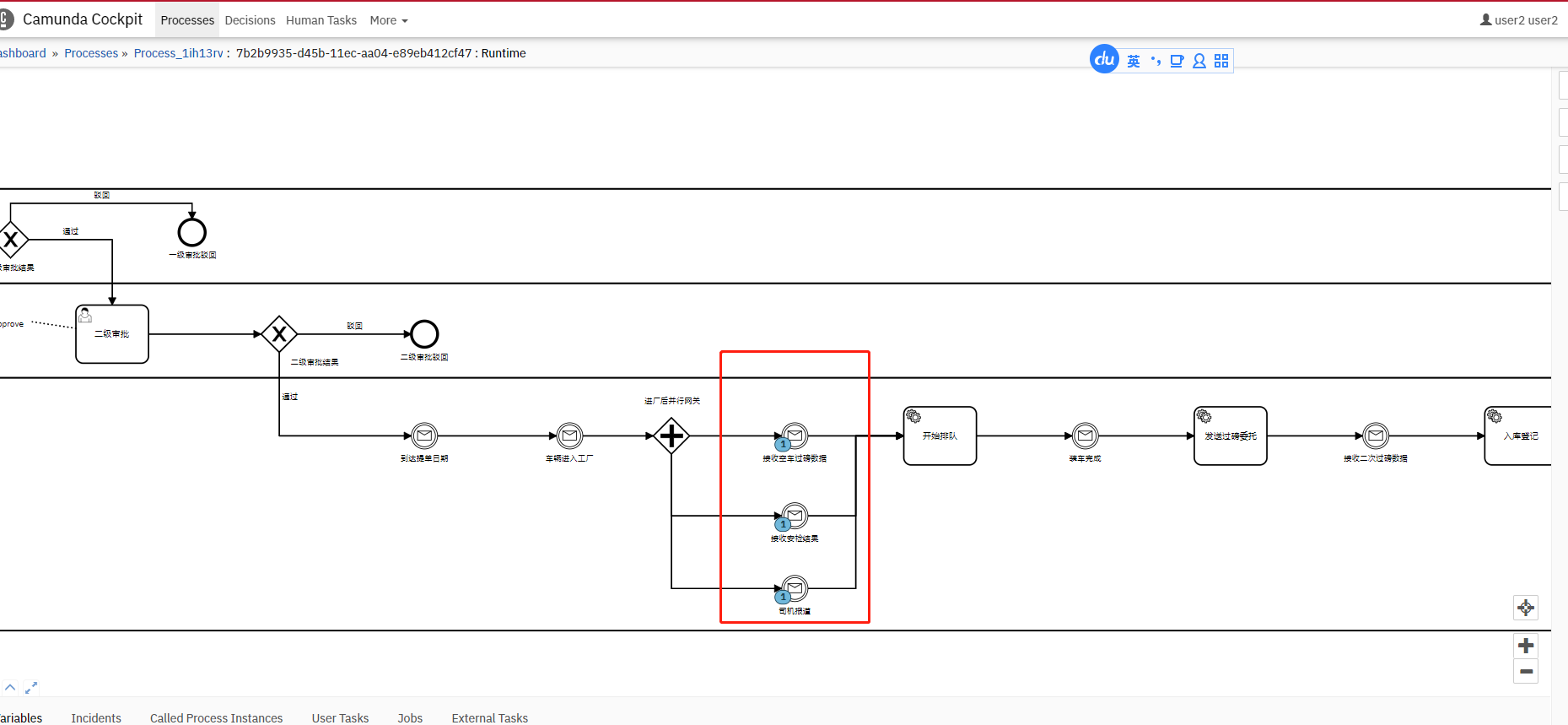Click the input method user account icon
The width and height of the screenshot is (1568, 725).
pyautogui.click(x=1199, y=61)
